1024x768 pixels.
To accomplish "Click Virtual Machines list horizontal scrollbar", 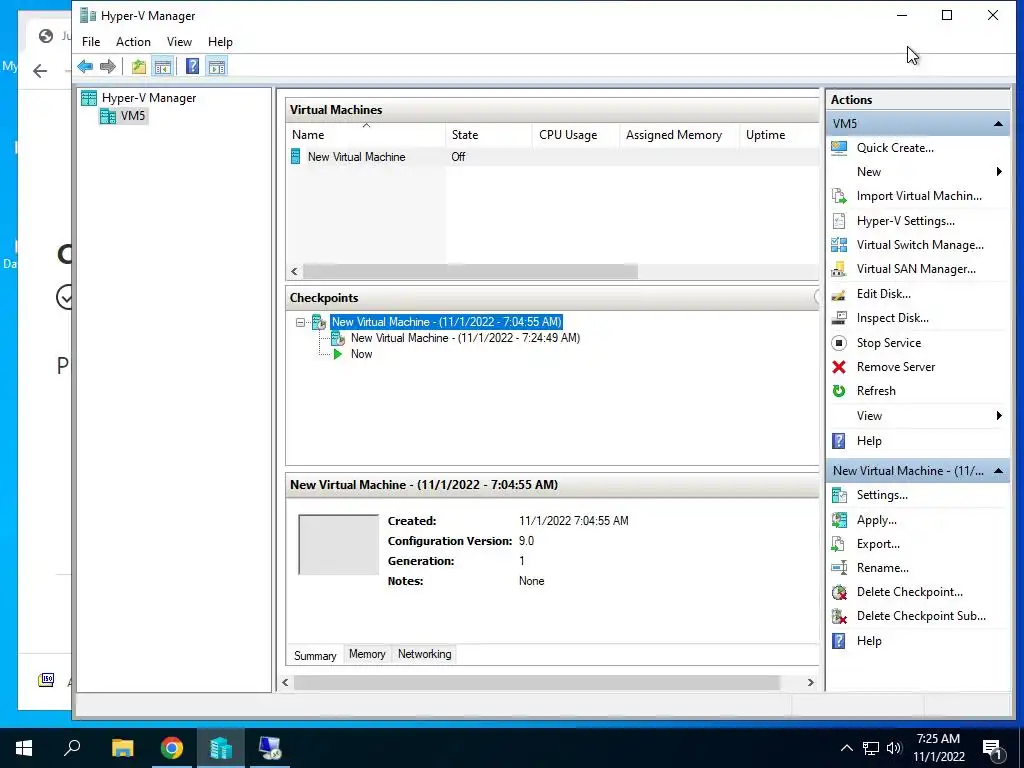I will click(470, 271).
